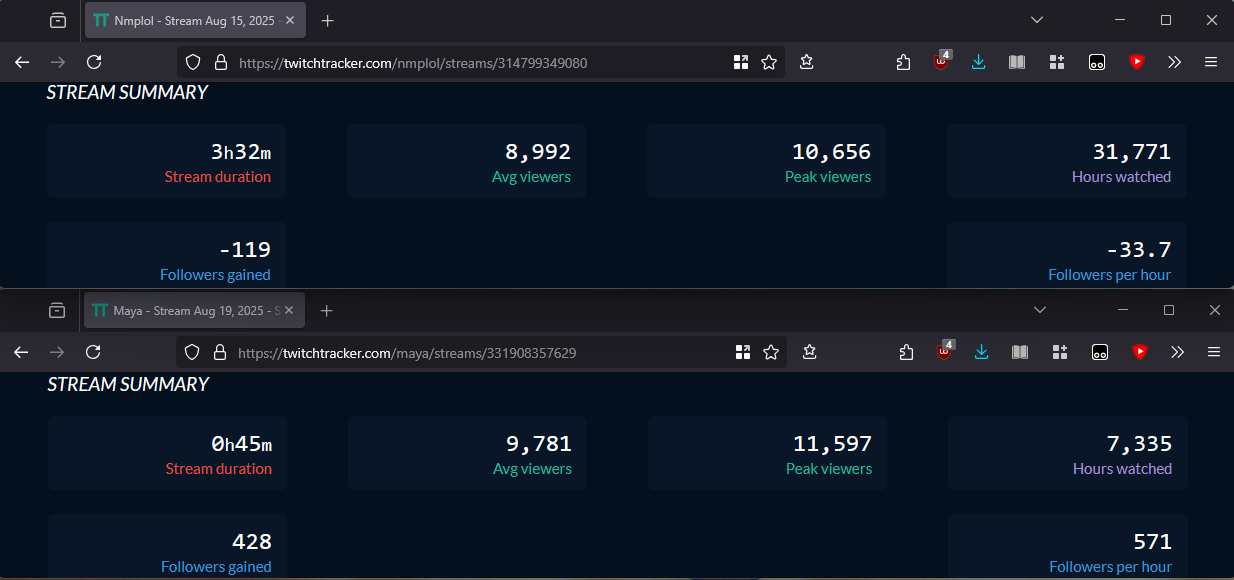Image resolution: width=1234 pixels, height=580 pixels.
Task: Go back in Nmplol window
Action: point(22,62)
